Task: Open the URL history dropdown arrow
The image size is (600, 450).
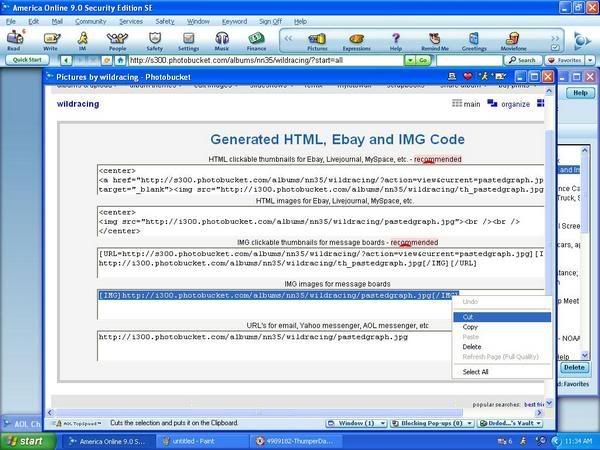Action: 410,60
